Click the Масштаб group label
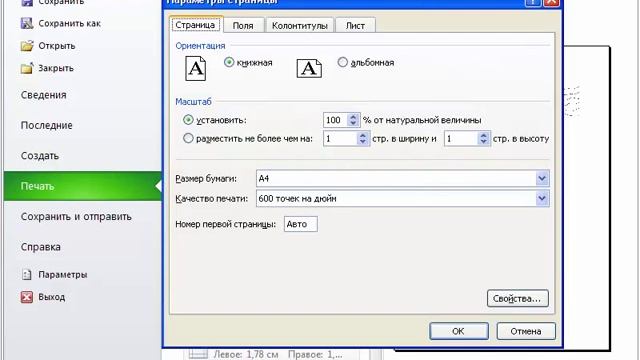 coord(193,102)
